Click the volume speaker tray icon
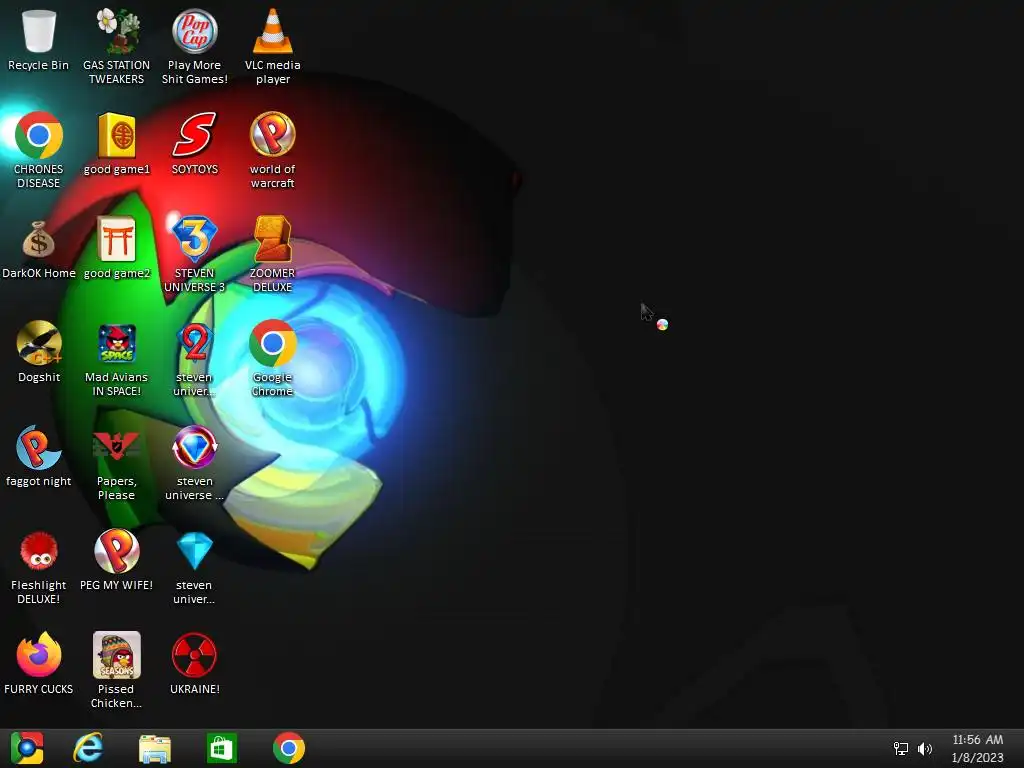 pos(925,748)
